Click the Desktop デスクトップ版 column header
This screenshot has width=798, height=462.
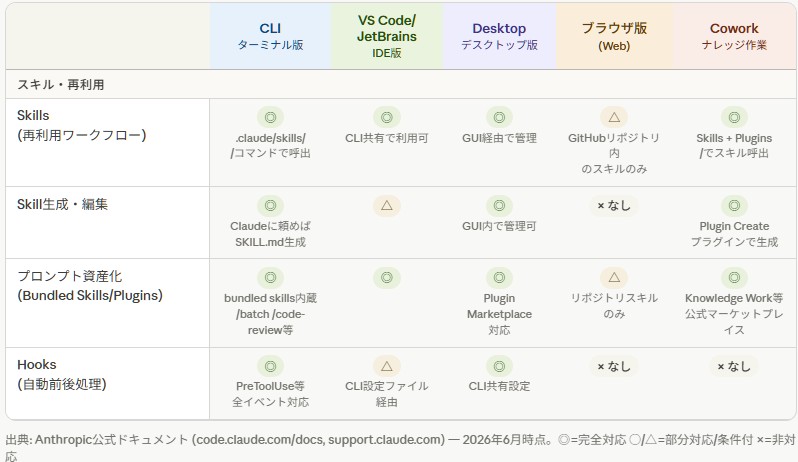(x=499, y=36)
